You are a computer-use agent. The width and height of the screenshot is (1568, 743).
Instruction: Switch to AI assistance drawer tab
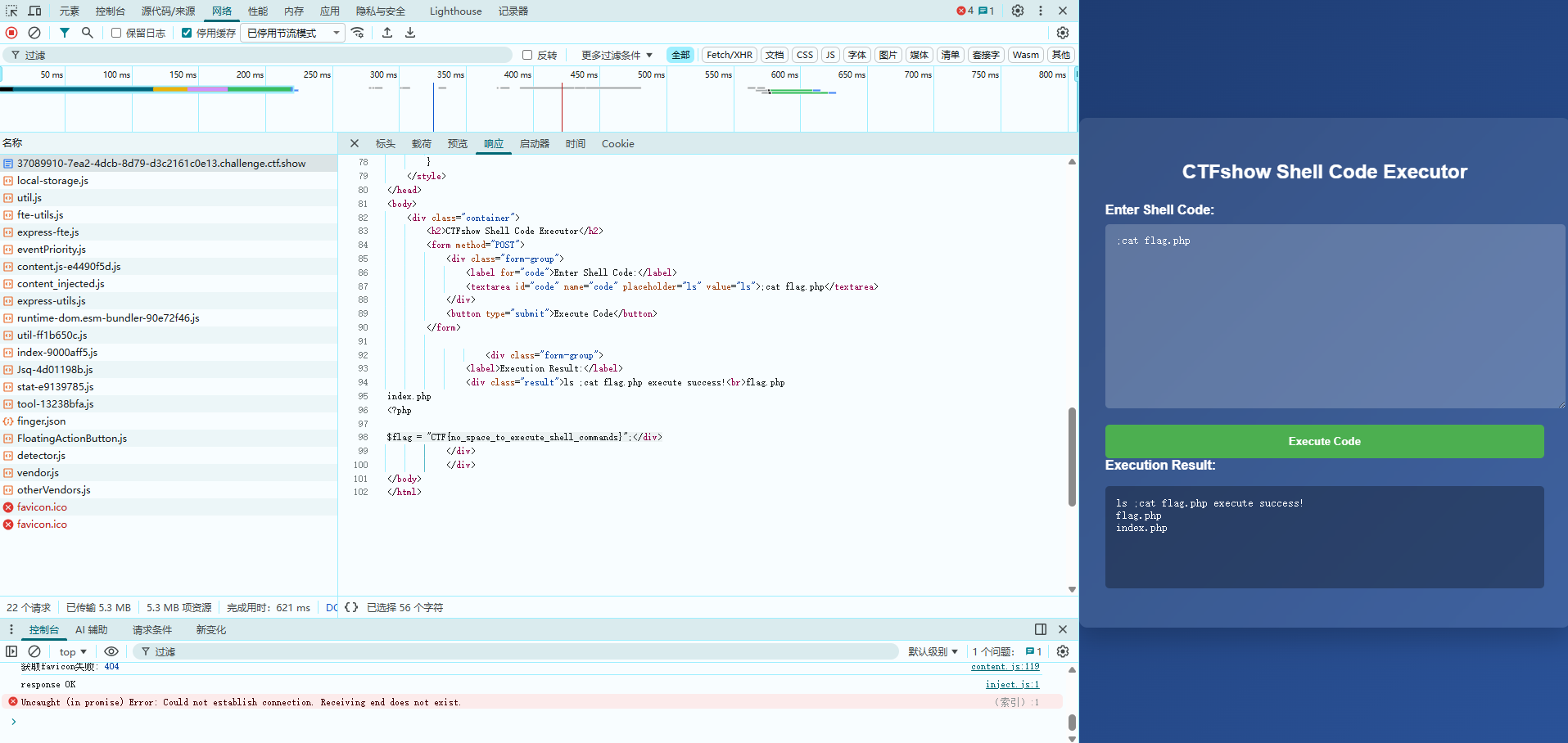[92, 629]
